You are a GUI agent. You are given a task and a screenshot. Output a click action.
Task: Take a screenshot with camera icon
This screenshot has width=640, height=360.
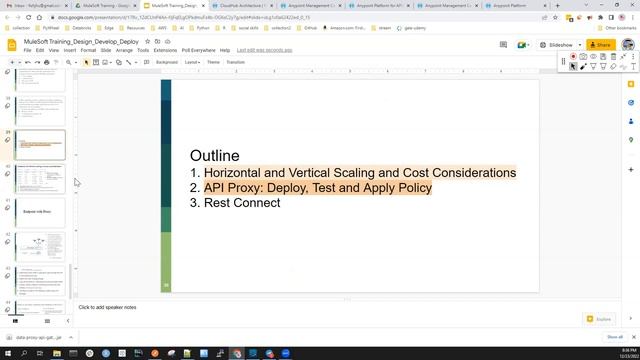coord(583,57)
